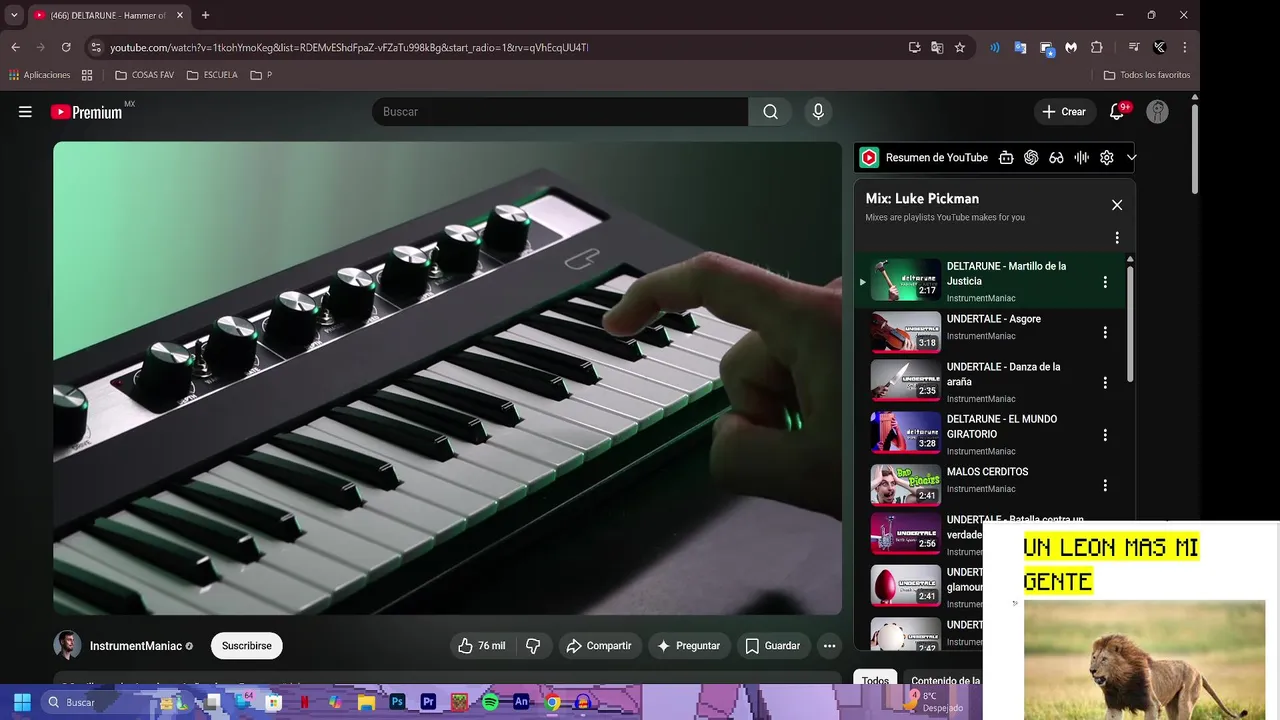The image size is (1280, 720).
Task: Select the Todos filter chip
Action: (875, 681)
